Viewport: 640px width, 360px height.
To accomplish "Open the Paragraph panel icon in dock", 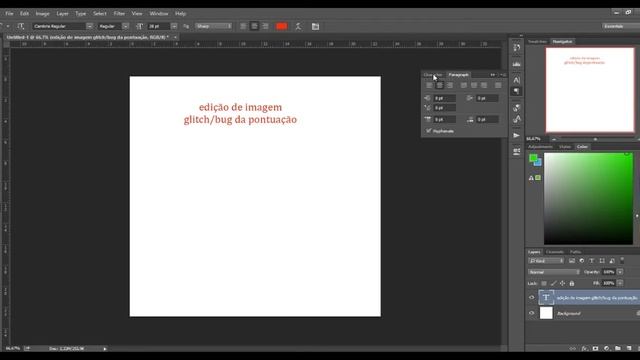I will [516, 91].
